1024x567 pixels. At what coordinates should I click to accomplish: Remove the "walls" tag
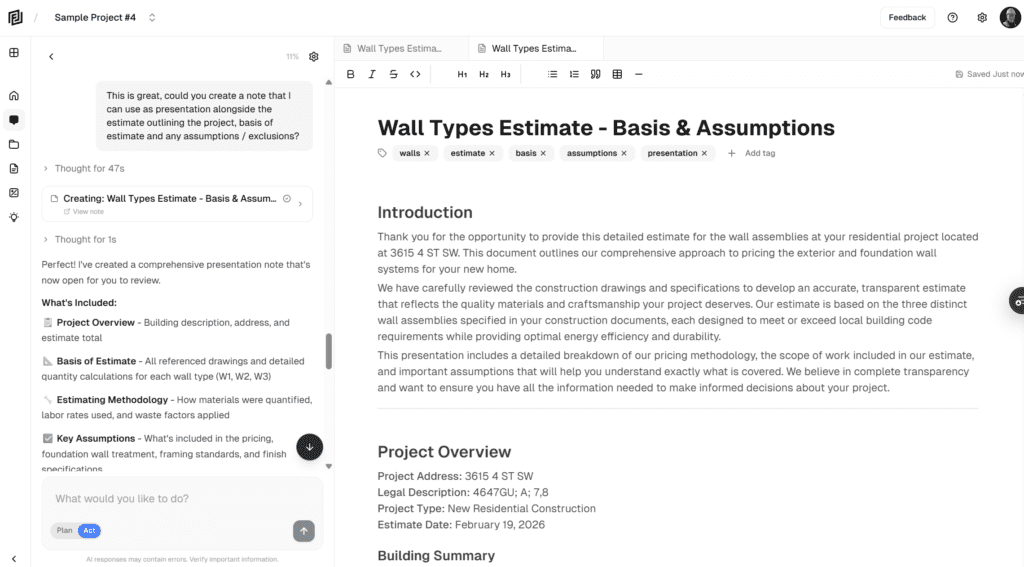tap(427, 153)
